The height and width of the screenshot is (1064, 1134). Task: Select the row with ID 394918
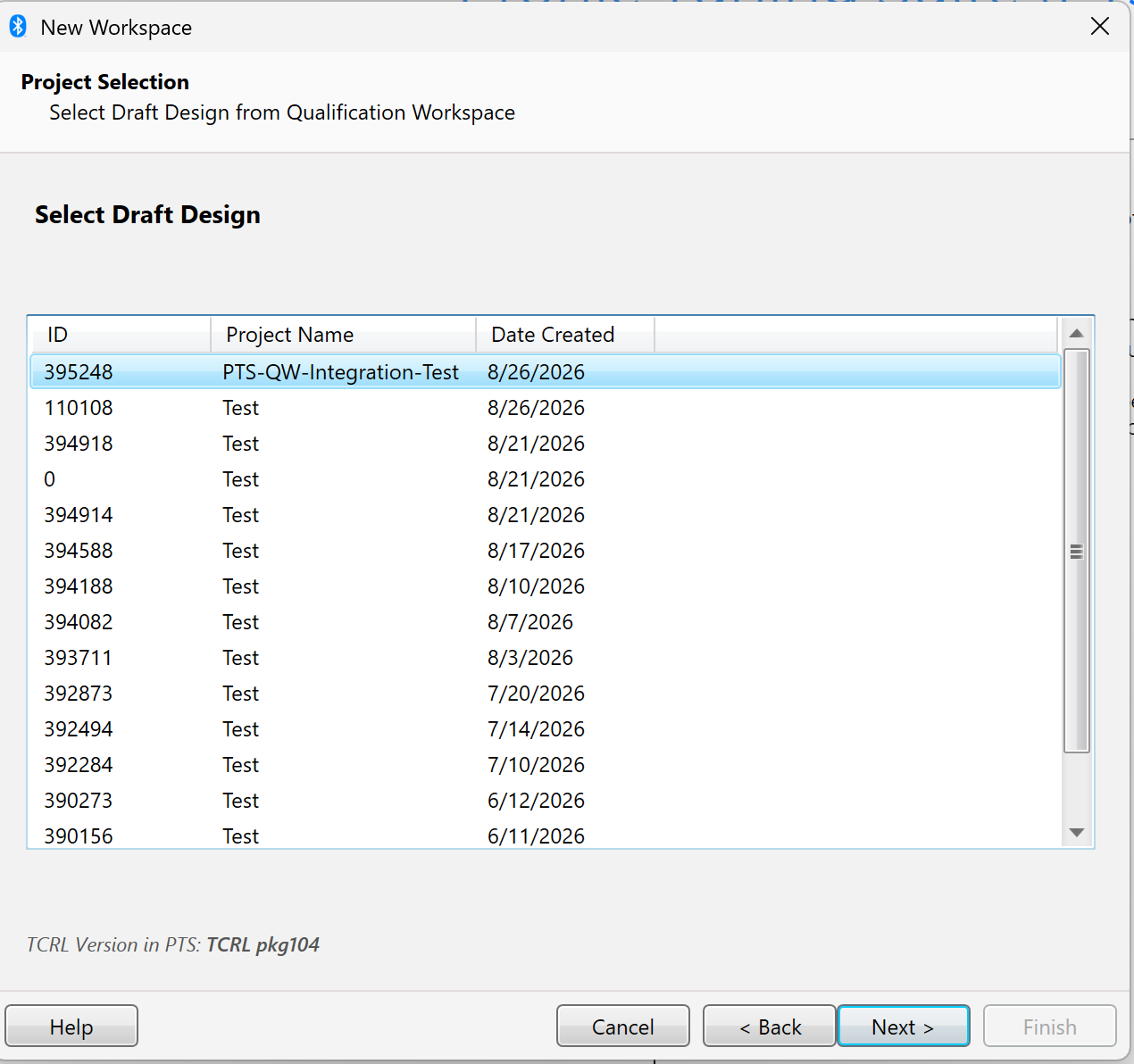(x=545, y=444)
